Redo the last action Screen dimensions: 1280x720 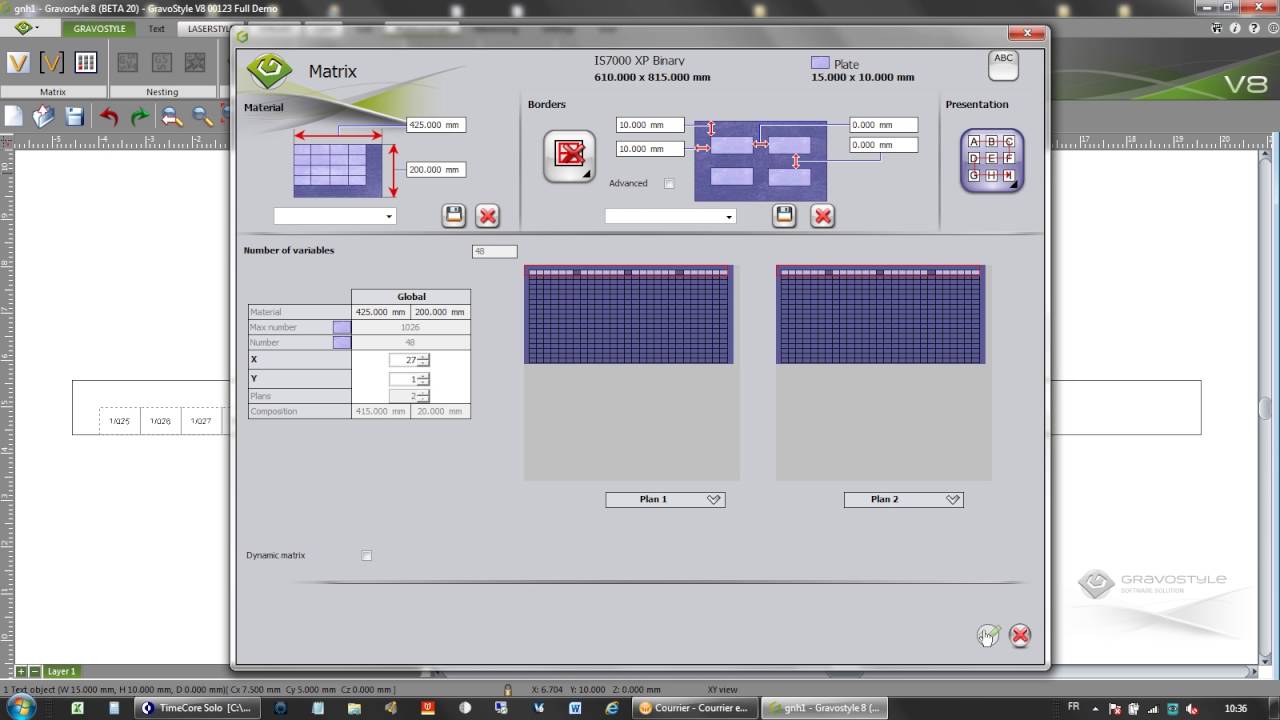tap(140, 116)
